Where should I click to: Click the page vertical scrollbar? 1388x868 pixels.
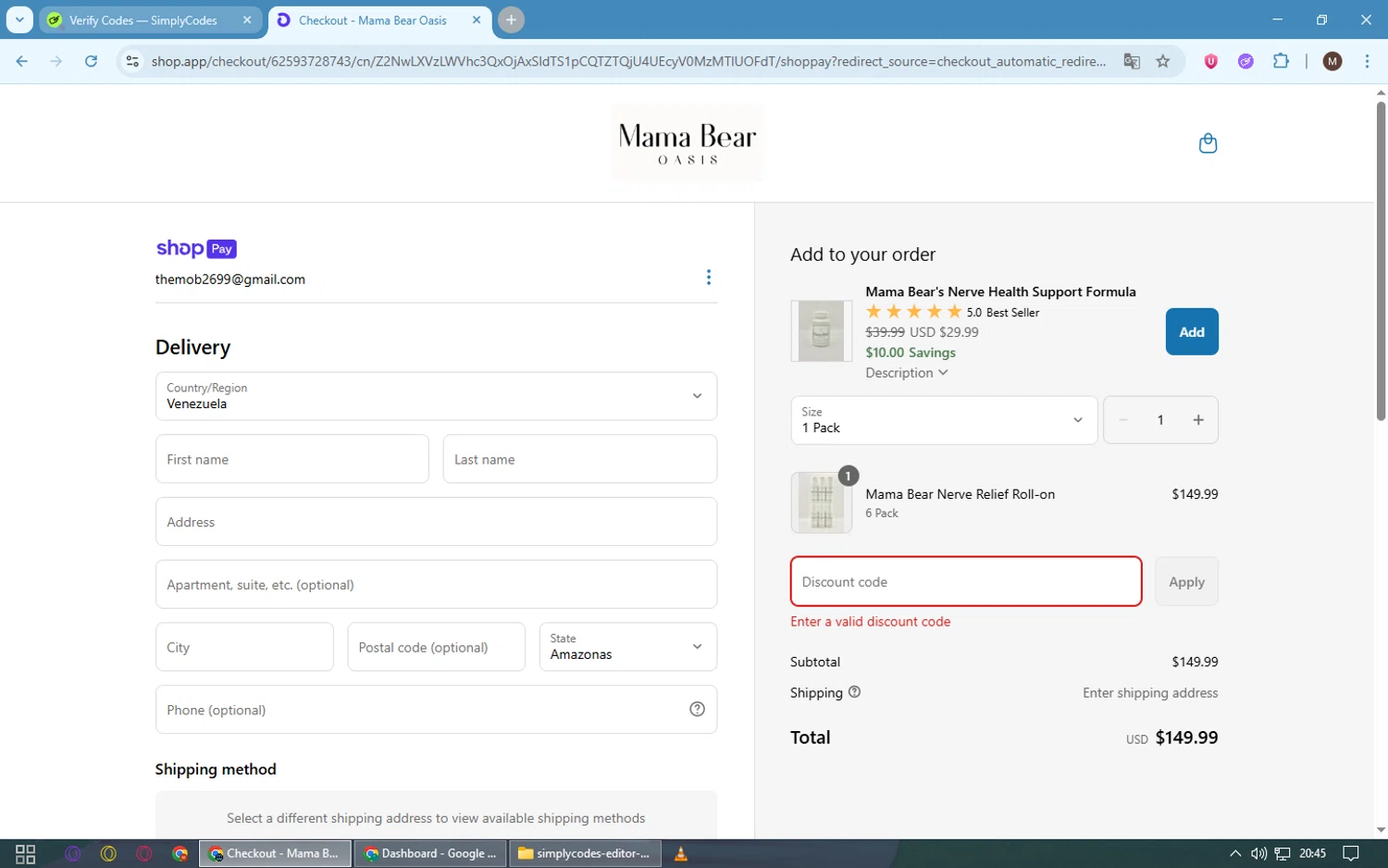[1381, 259]
